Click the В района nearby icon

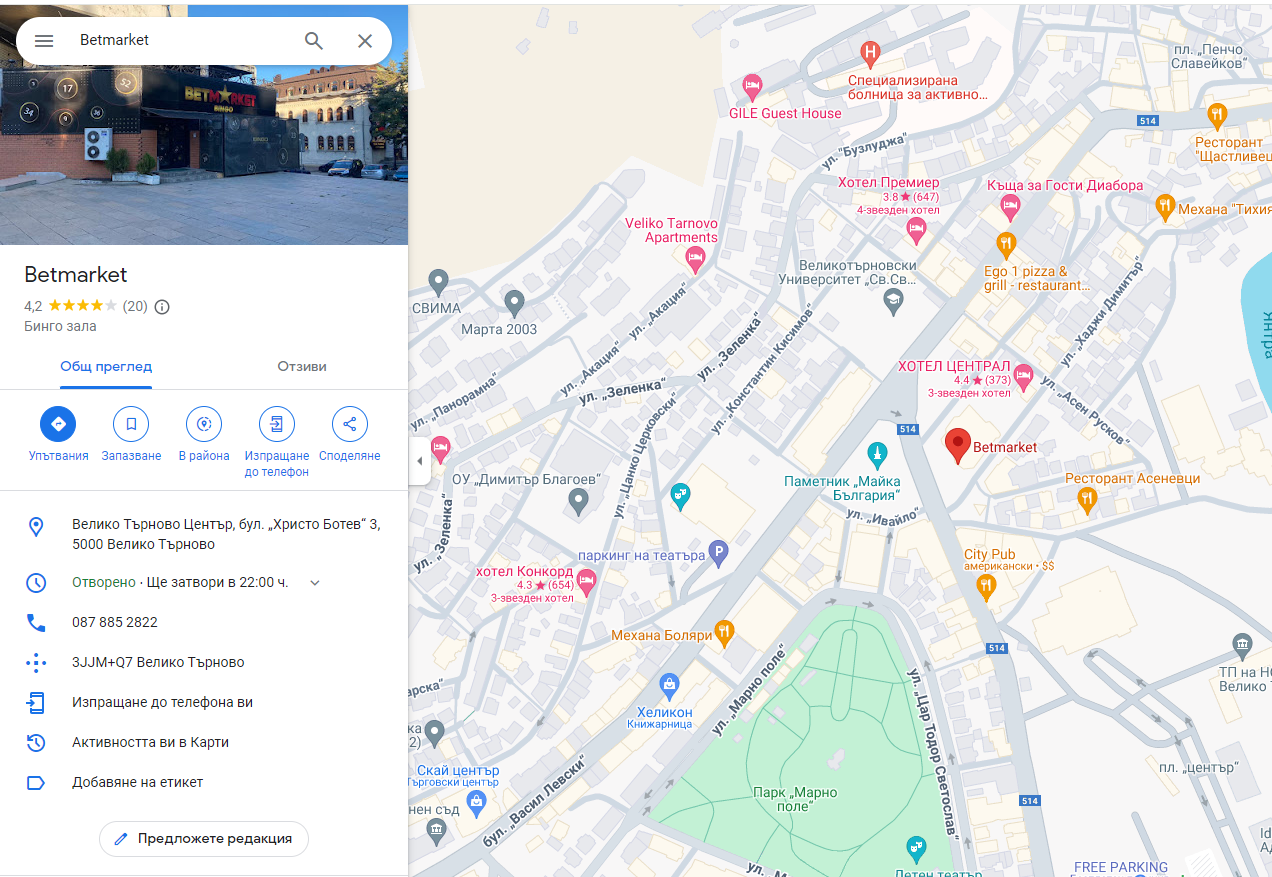coord(204,424)
